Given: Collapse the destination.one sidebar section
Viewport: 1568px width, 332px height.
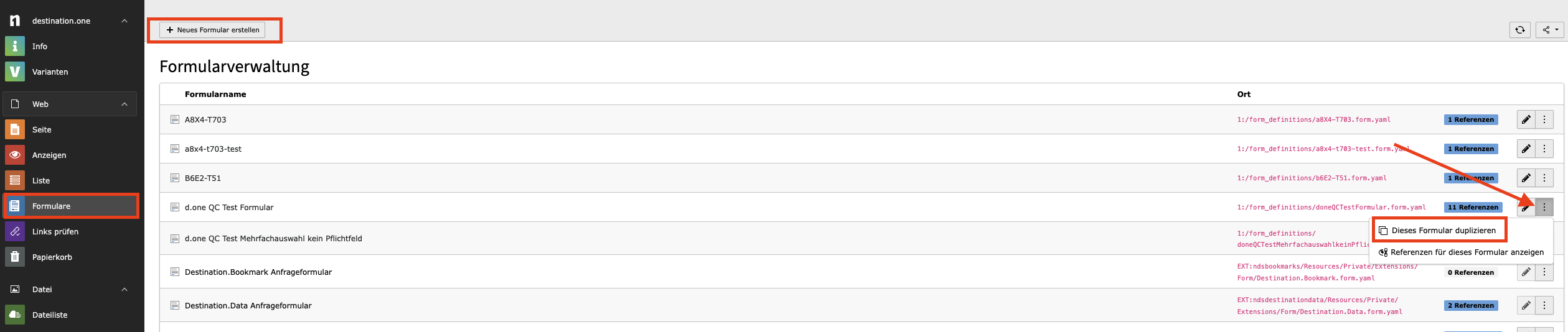Looking at the screenshot, I should (124, 21).
